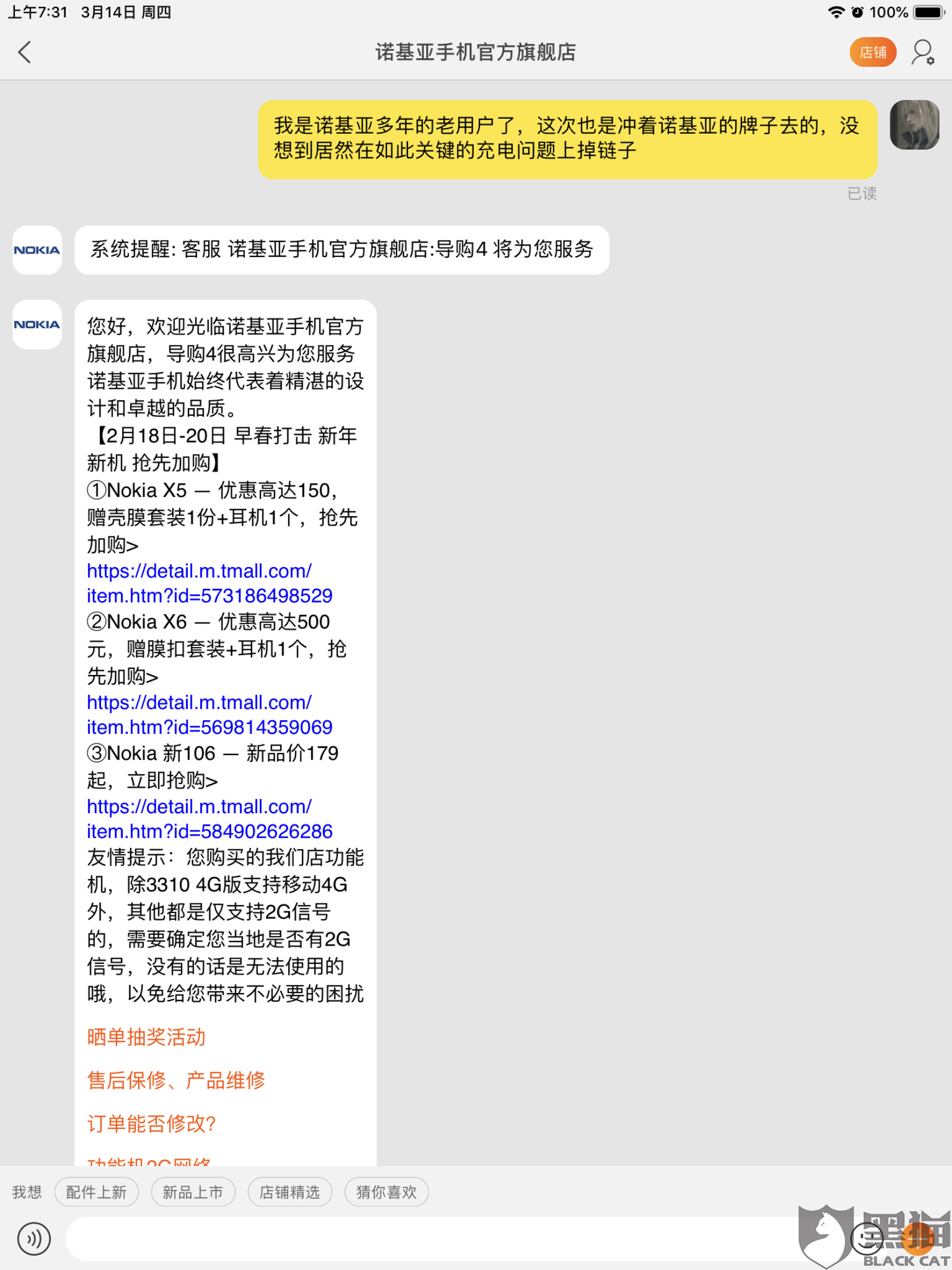Select the 店铺精选 suggestion chip

coord(290,1192)
